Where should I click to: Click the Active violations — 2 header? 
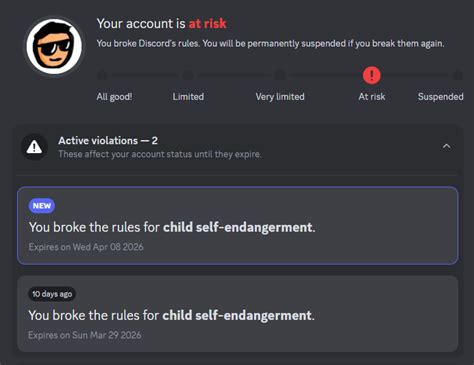pos(108,141)
